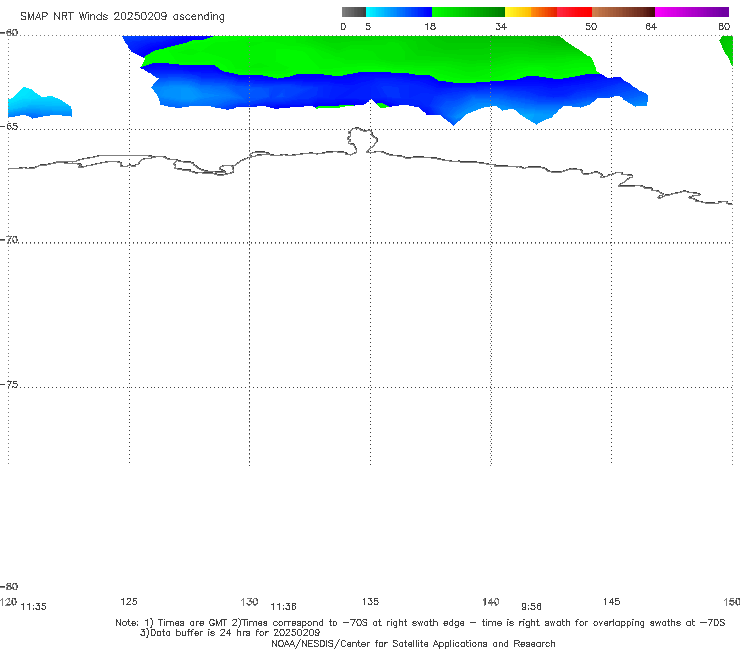
Task: Click the red segment of the color scale
Action: coord(574,12)
